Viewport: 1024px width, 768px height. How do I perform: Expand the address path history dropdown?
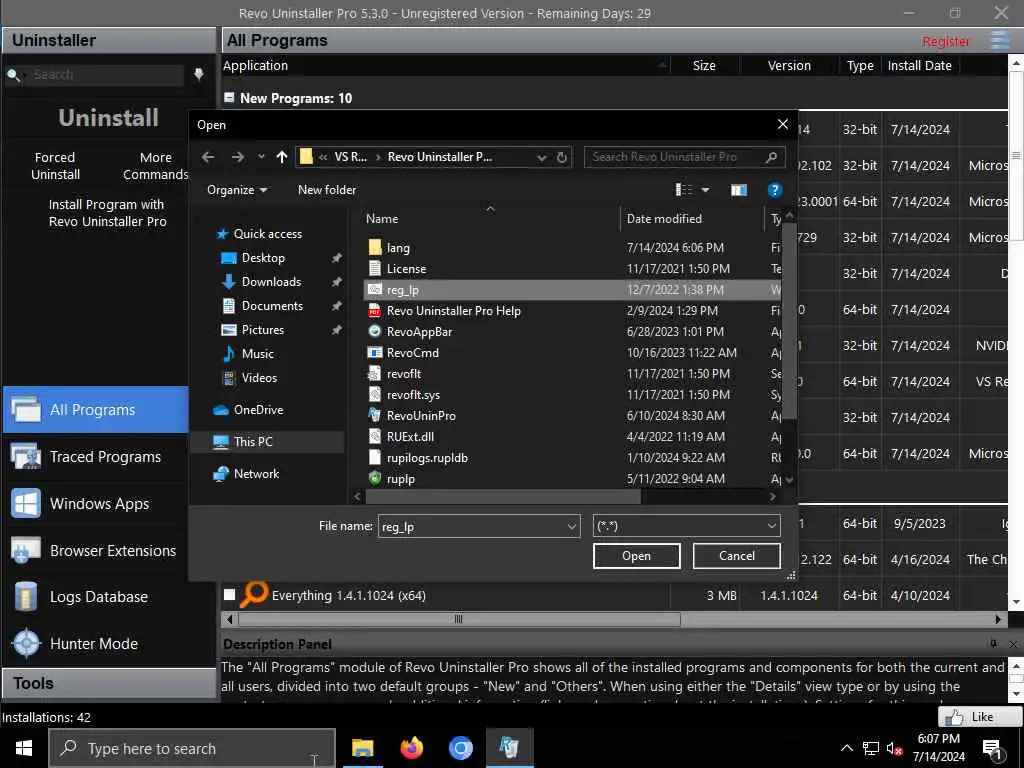pos(541,157)
